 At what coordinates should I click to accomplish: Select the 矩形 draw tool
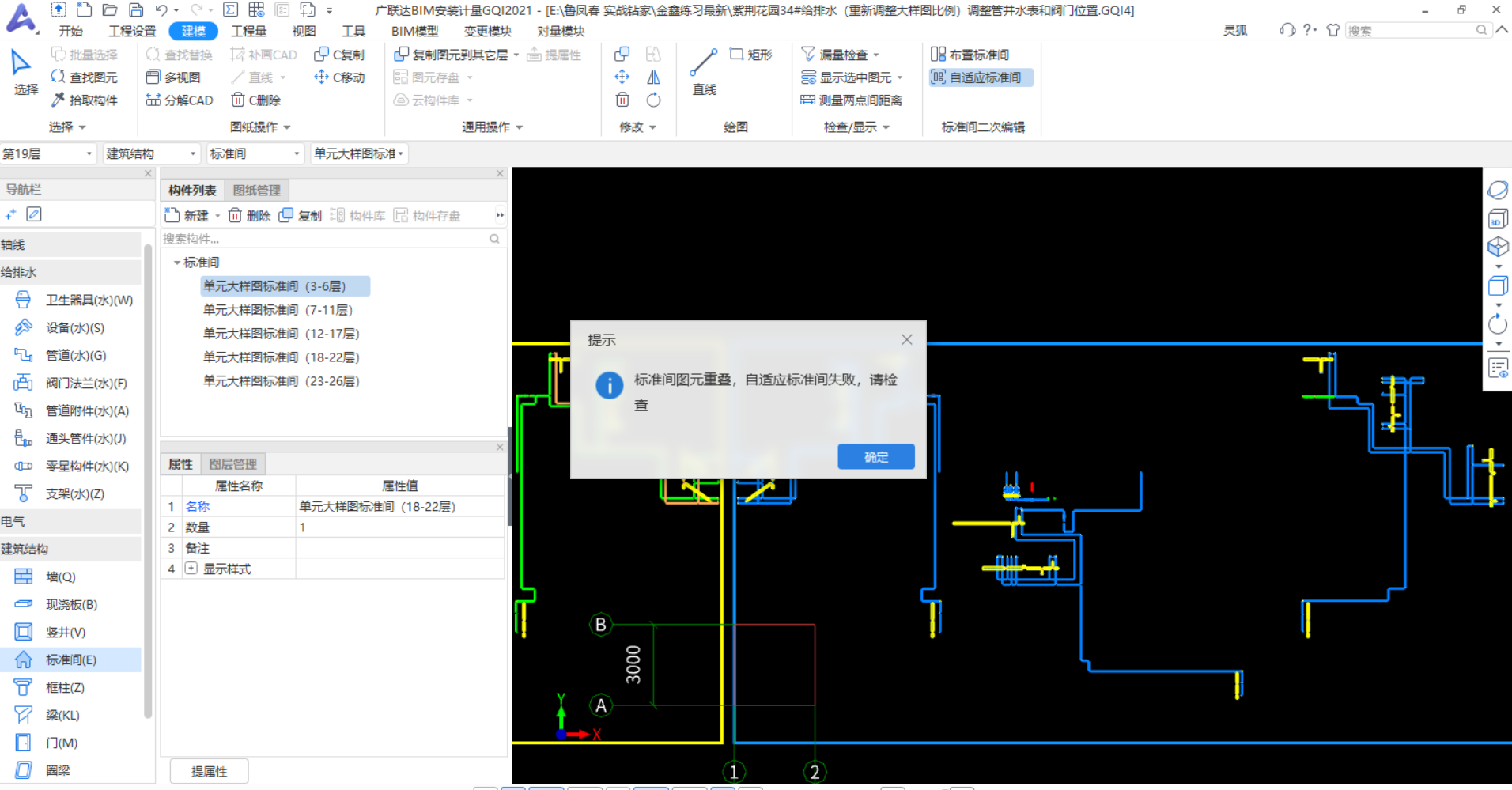[x=750, y=55]
